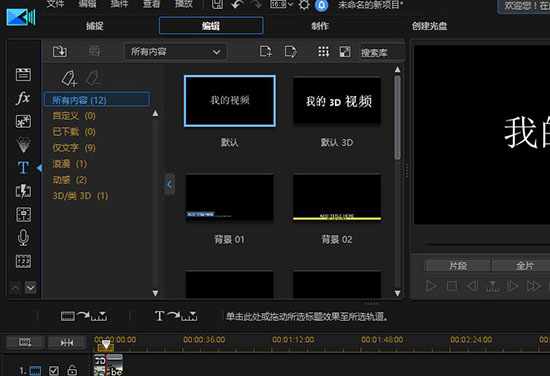
Task: Click the redo arrow icon
Action: [256, 4]
